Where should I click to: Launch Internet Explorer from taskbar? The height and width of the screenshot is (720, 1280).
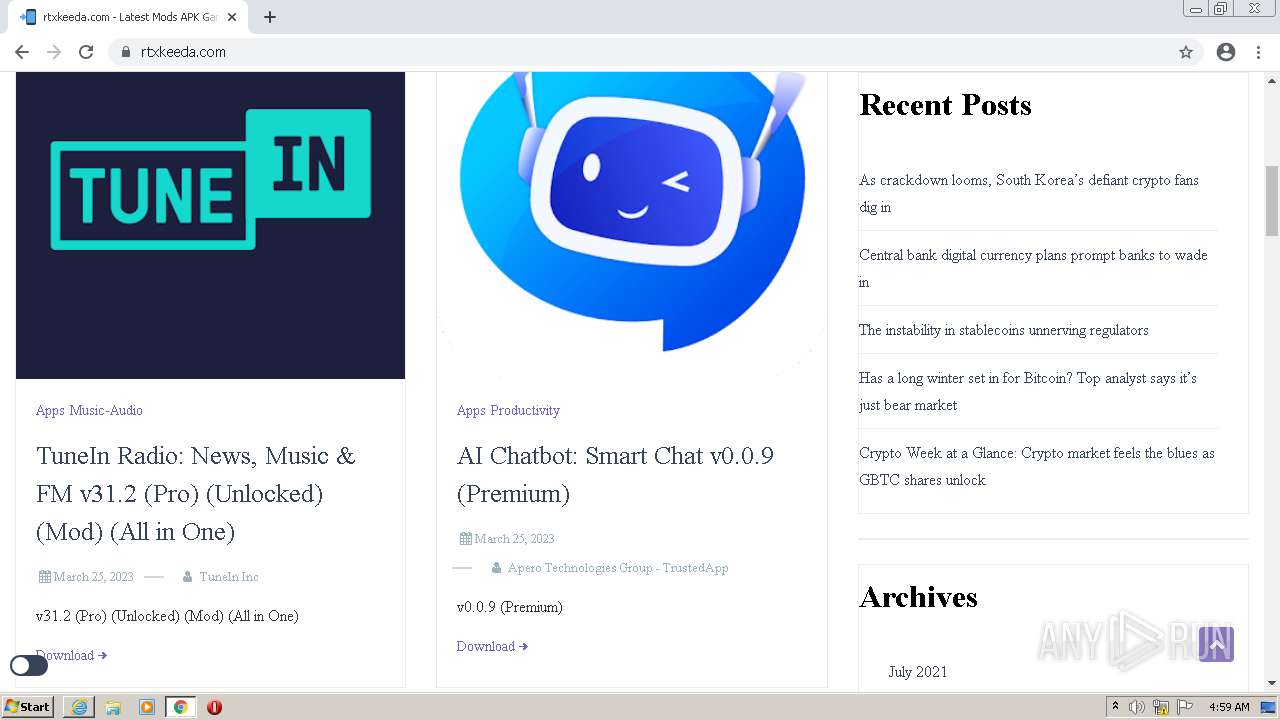[79, 707]
